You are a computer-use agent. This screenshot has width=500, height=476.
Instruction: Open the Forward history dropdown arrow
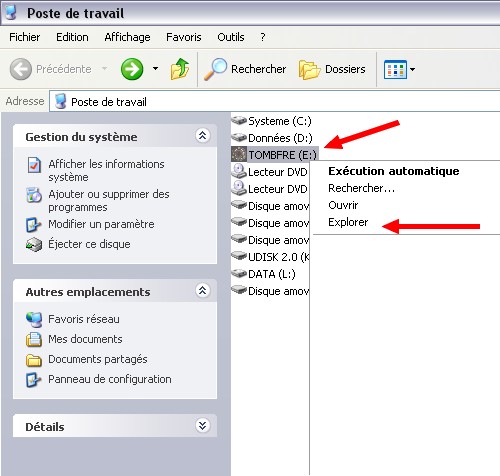(155, 69)
